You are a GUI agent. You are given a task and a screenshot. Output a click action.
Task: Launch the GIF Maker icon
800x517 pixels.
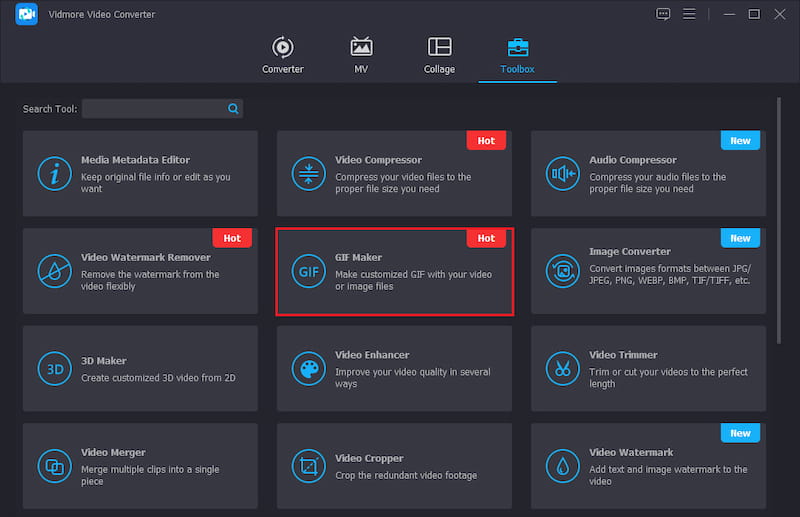(x=308, y=271)
